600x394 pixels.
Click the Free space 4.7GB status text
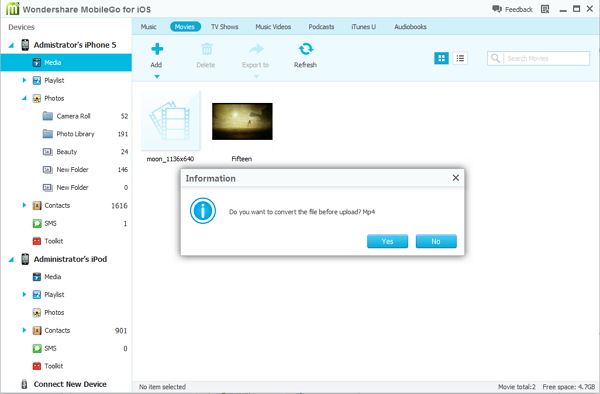point(569,387)
